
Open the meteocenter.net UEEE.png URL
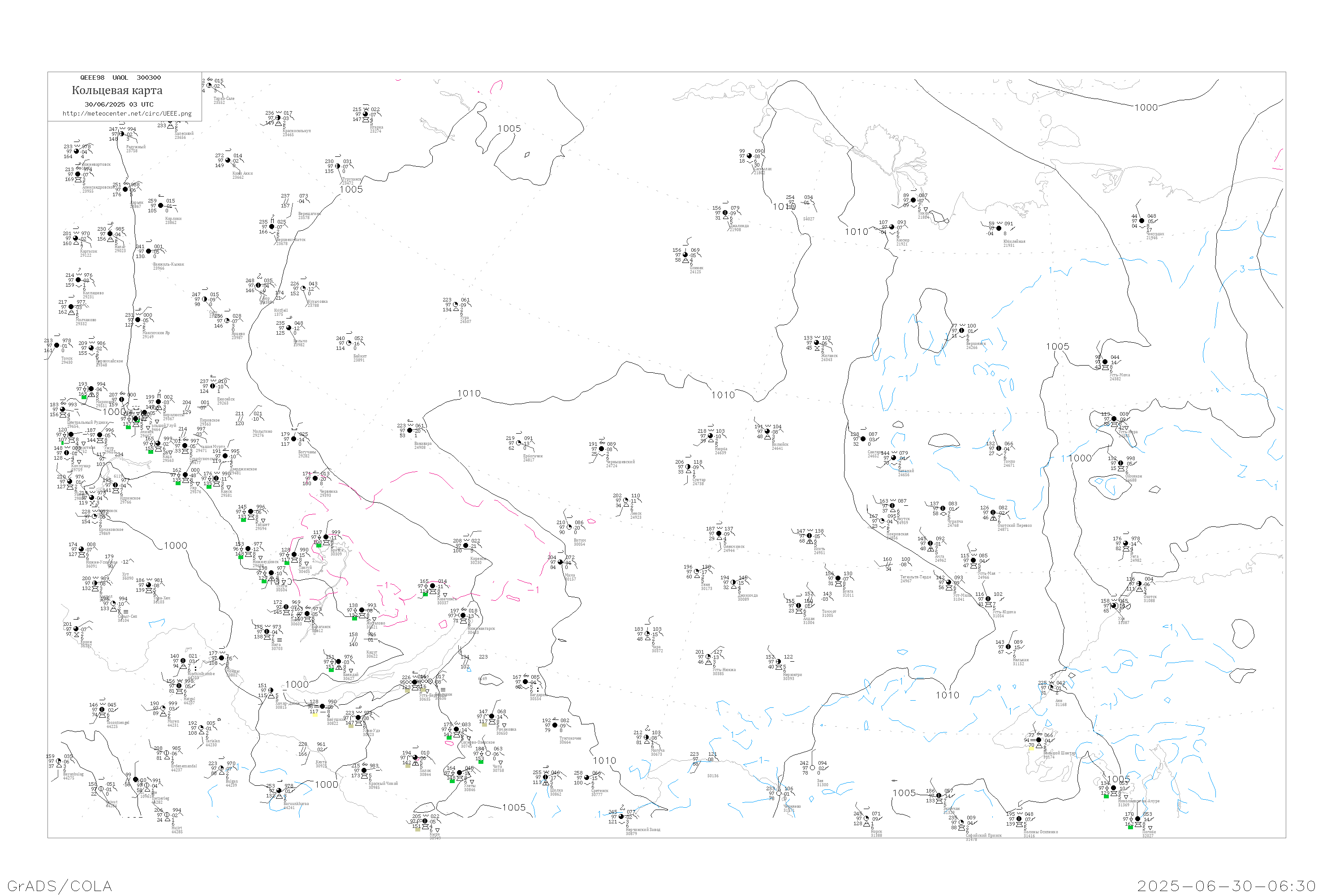127,114
